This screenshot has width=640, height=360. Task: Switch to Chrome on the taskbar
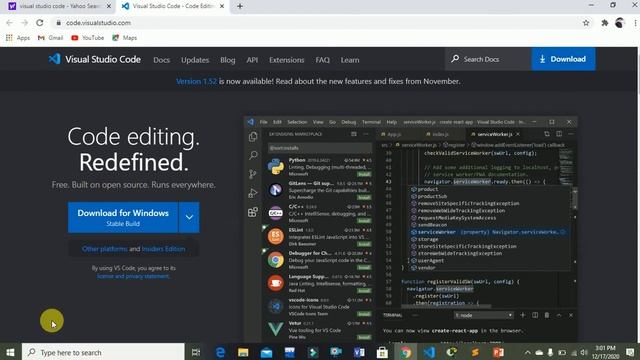point(405,352)
